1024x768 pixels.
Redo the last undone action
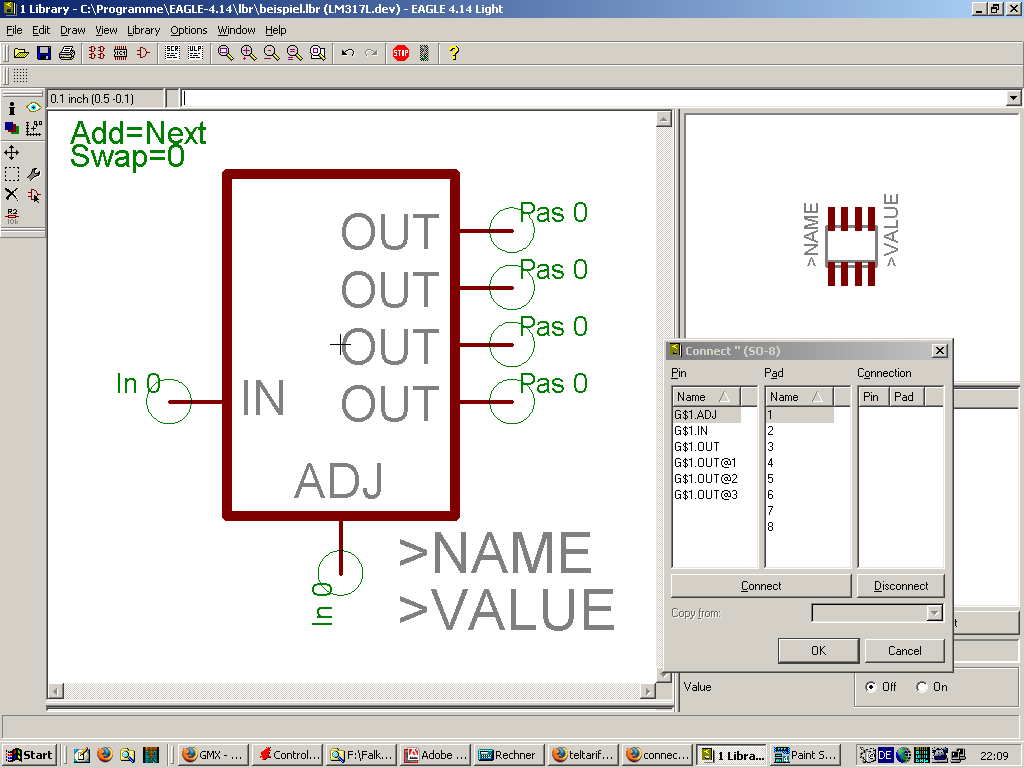[x=371, y=53]
